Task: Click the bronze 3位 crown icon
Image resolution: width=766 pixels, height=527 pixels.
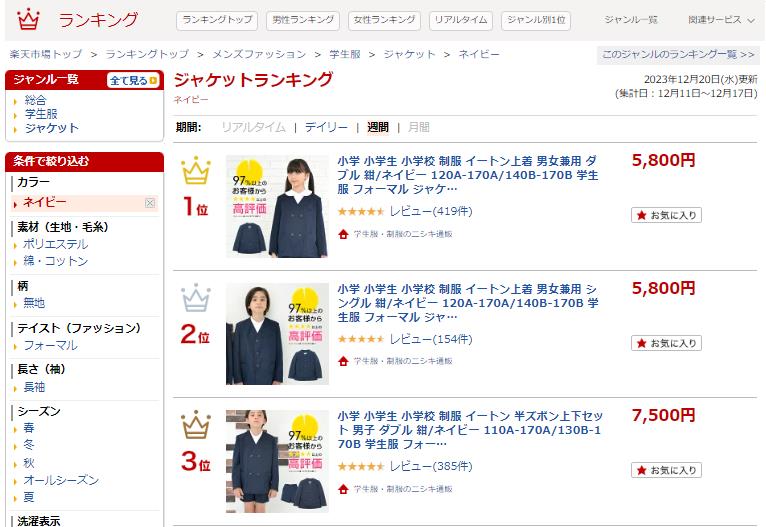Action: [x=196, y=424]
